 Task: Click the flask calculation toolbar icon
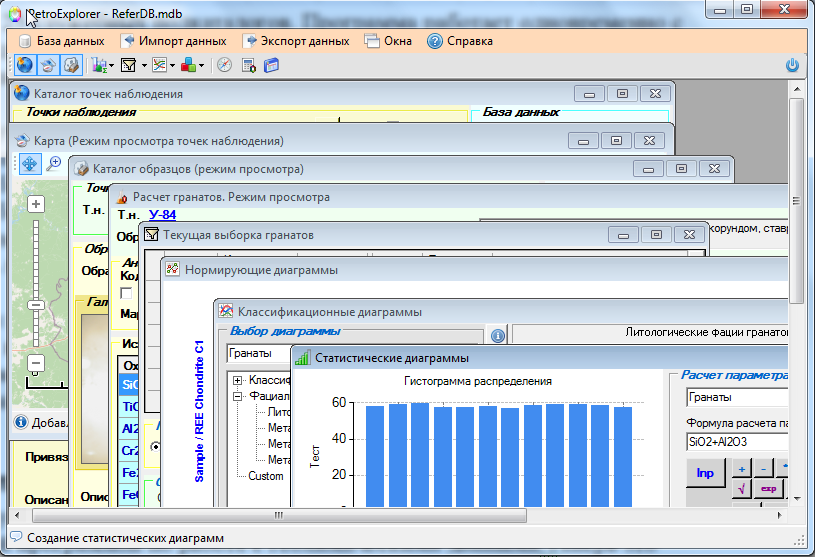(x=99, y=65)
